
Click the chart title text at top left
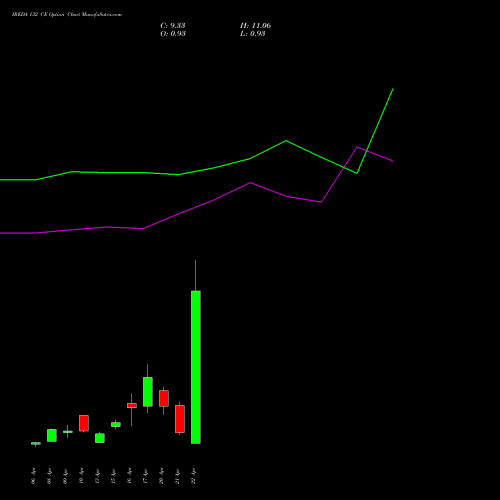67,15
